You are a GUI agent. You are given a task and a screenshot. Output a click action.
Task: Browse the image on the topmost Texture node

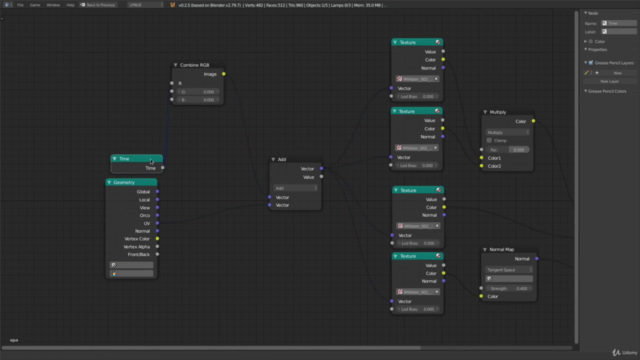coord(400,79)
